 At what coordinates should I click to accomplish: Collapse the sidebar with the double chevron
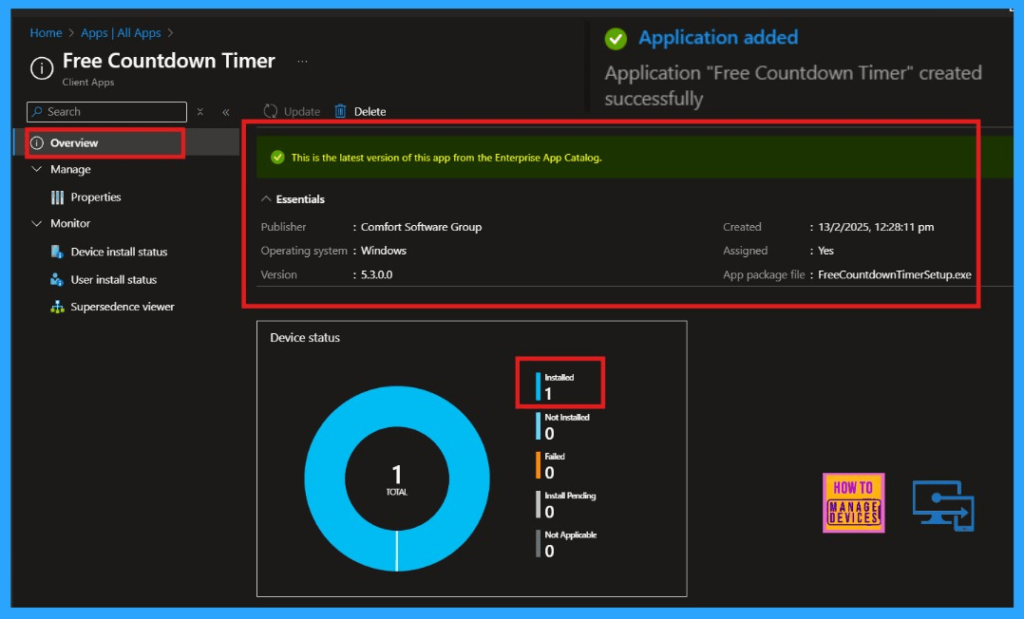tap(225, 112)
